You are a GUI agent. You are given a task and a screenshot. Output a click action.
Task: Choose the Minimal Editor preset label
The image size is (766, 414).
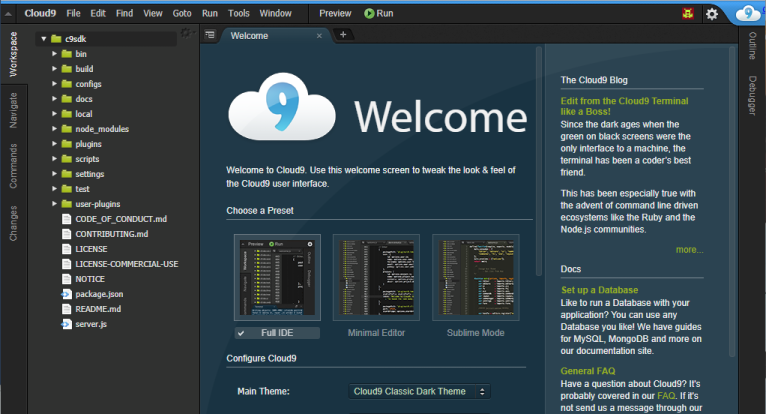376,333
